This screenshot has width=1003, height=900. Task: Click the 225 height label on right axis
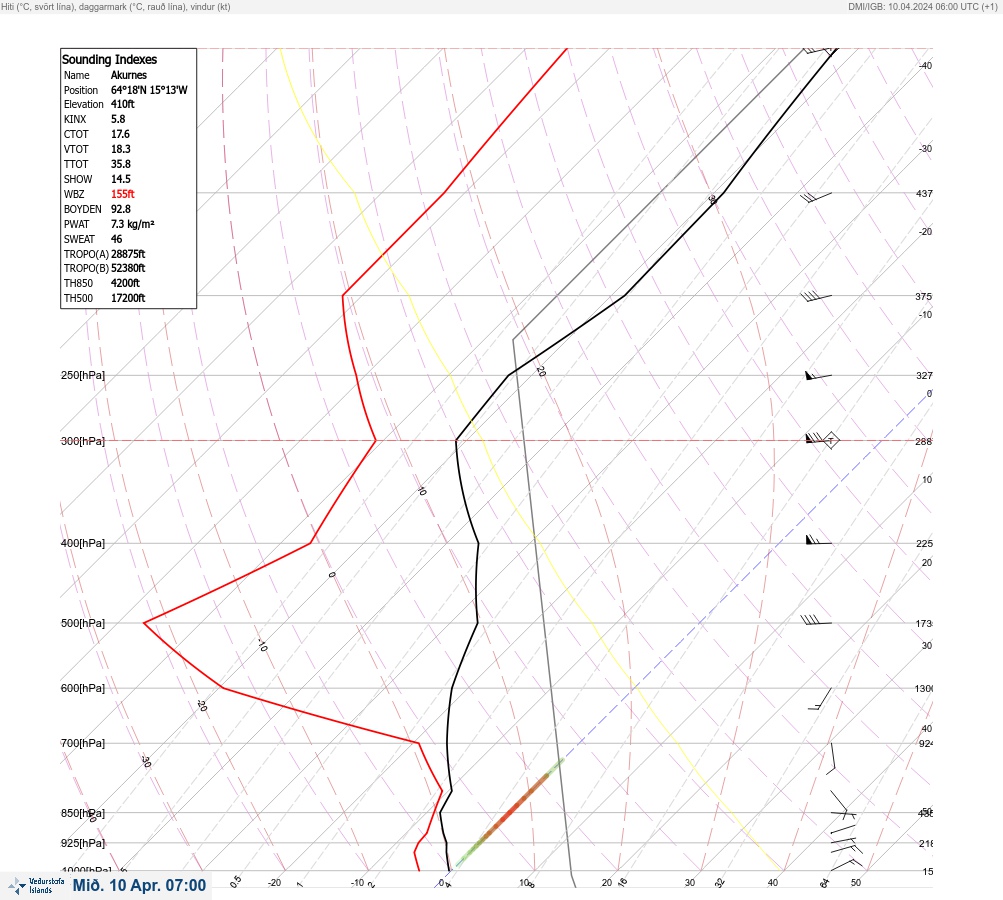(924, 544)
